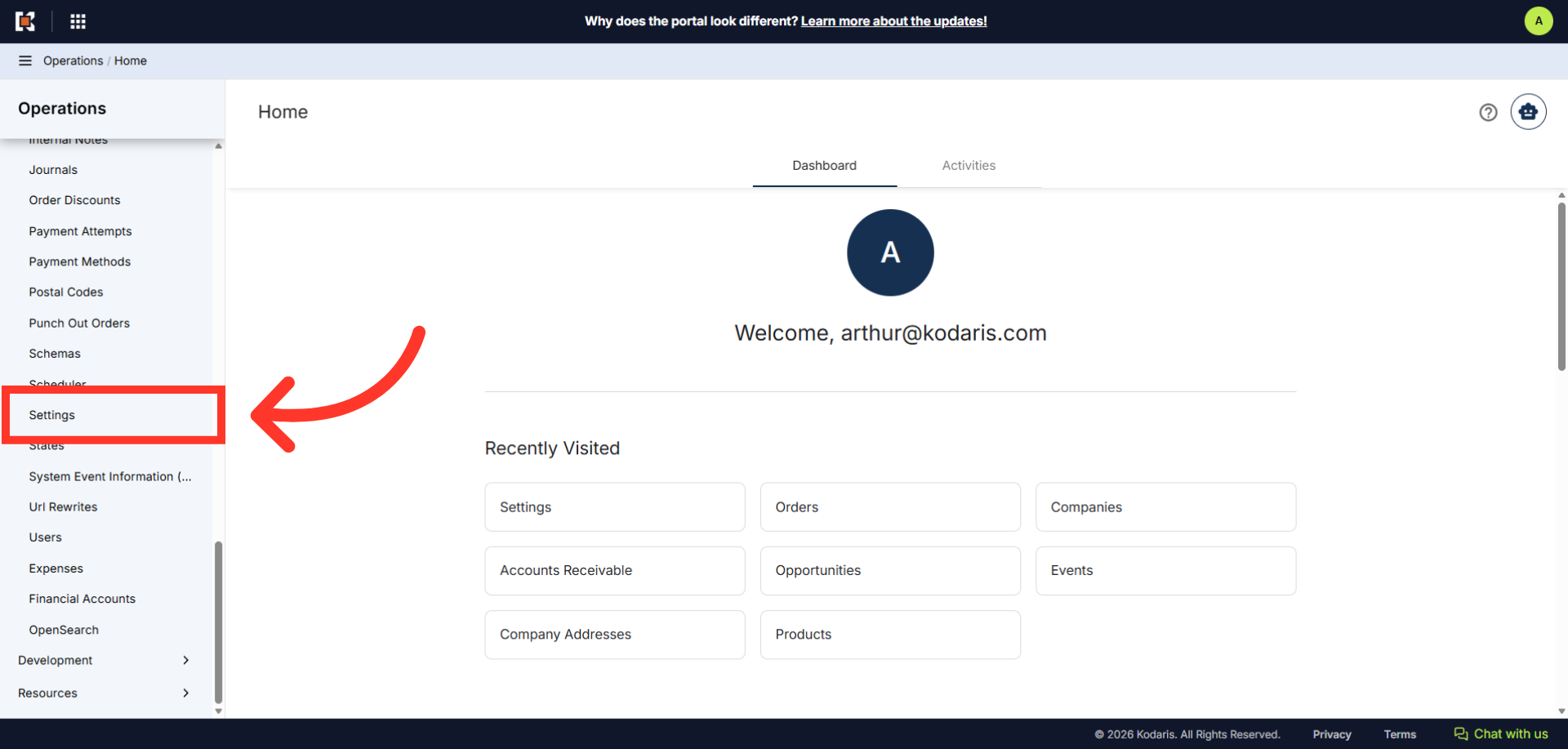The height and width of the screenshot is (749, 1568).
Task: Switch to the Activities tab
Action: (969, 165)
